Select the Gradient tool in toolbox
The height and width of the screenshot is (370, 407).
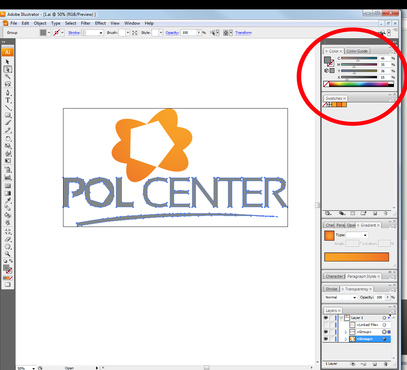pyautogui.click(x=7, y=193)
